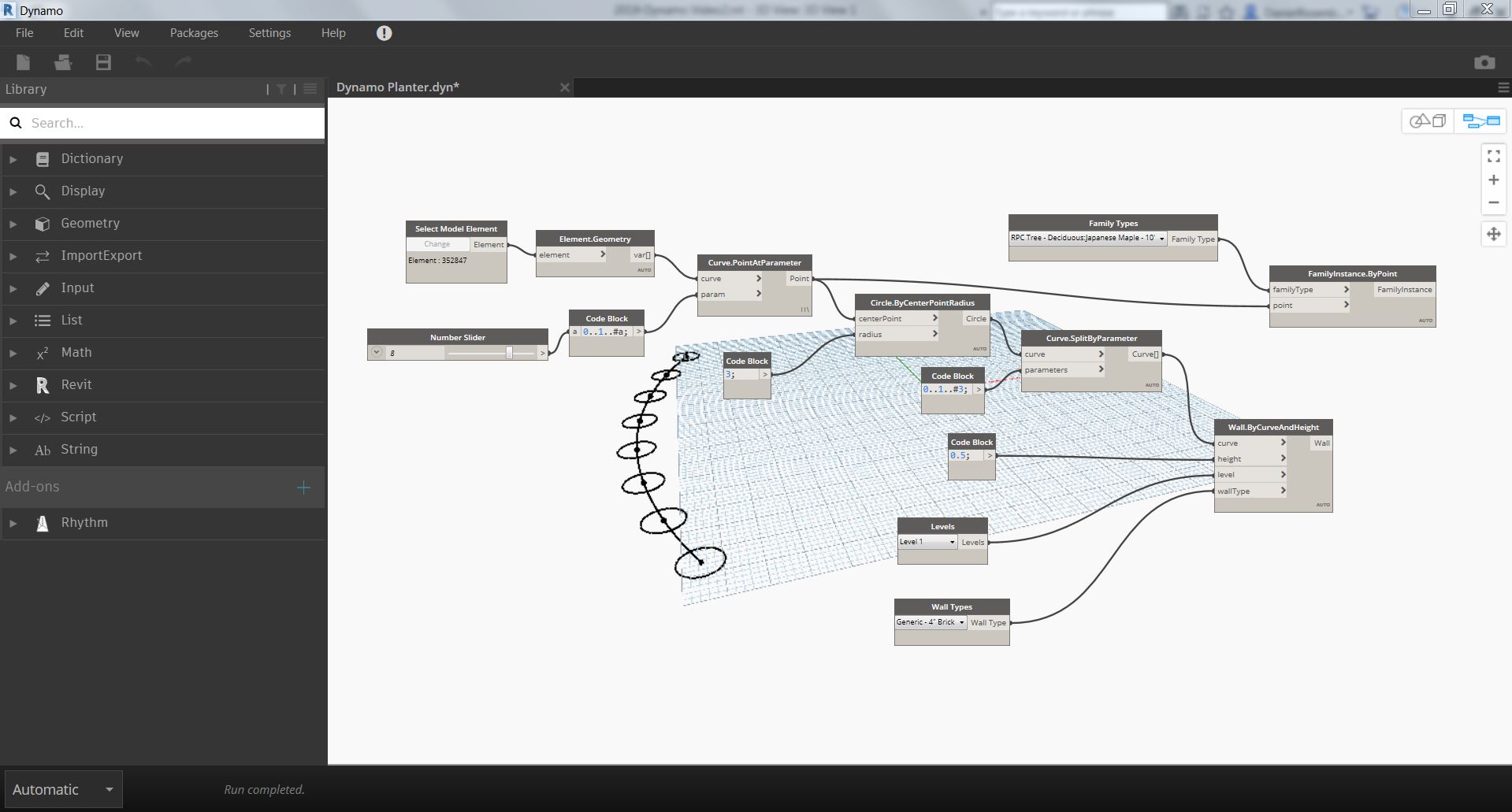Viewport: 1512px width, 812px height.
Task: Click the Open file icon in toolbar
Action: (x=63, y=62)
